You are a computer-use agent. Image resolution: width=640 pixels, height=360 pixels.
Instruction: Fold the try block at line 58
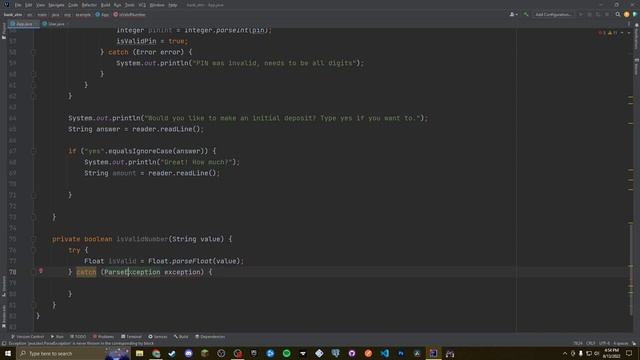(x=34, y=52)
